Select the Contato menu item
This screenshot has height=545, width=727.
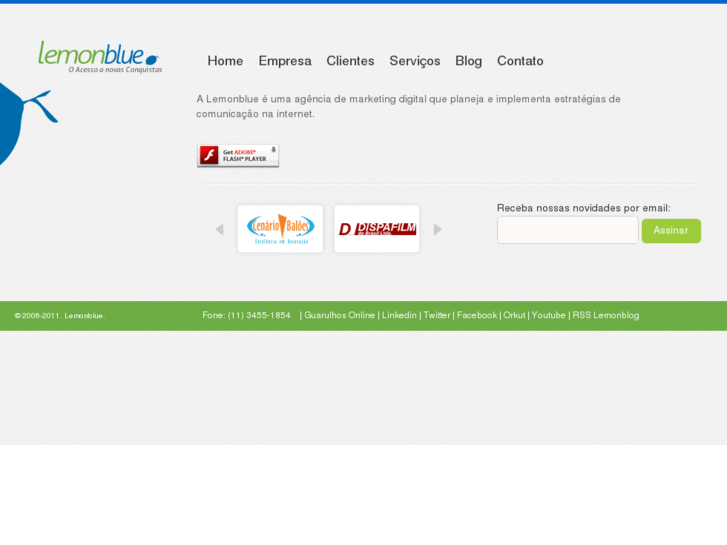[x=520, y=61]
